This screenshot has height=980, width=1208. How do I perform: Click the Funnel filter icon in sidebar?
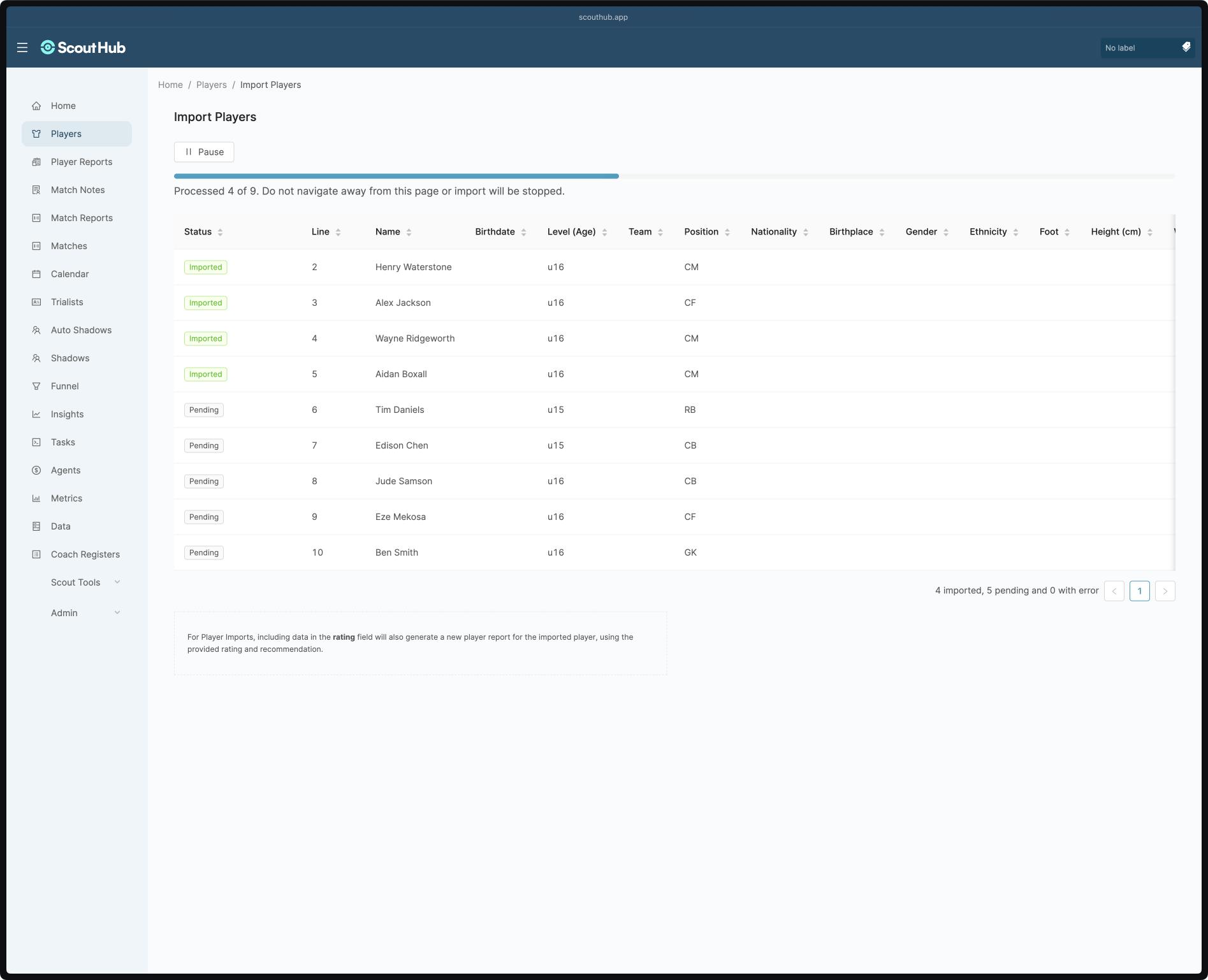pyautogui.click(x=36, y=386)
